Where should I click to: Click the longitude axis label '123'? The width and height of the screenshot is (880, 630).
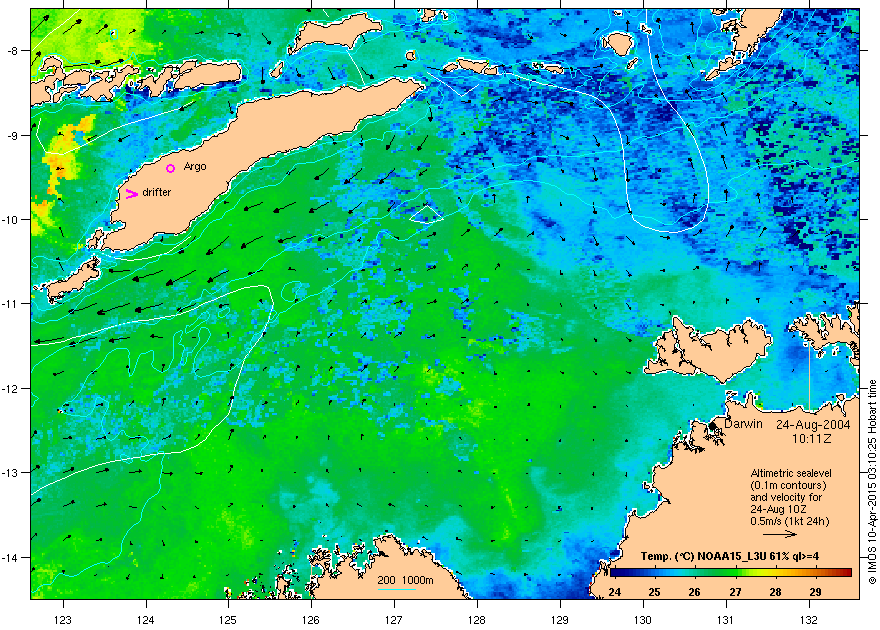[63, 619]
